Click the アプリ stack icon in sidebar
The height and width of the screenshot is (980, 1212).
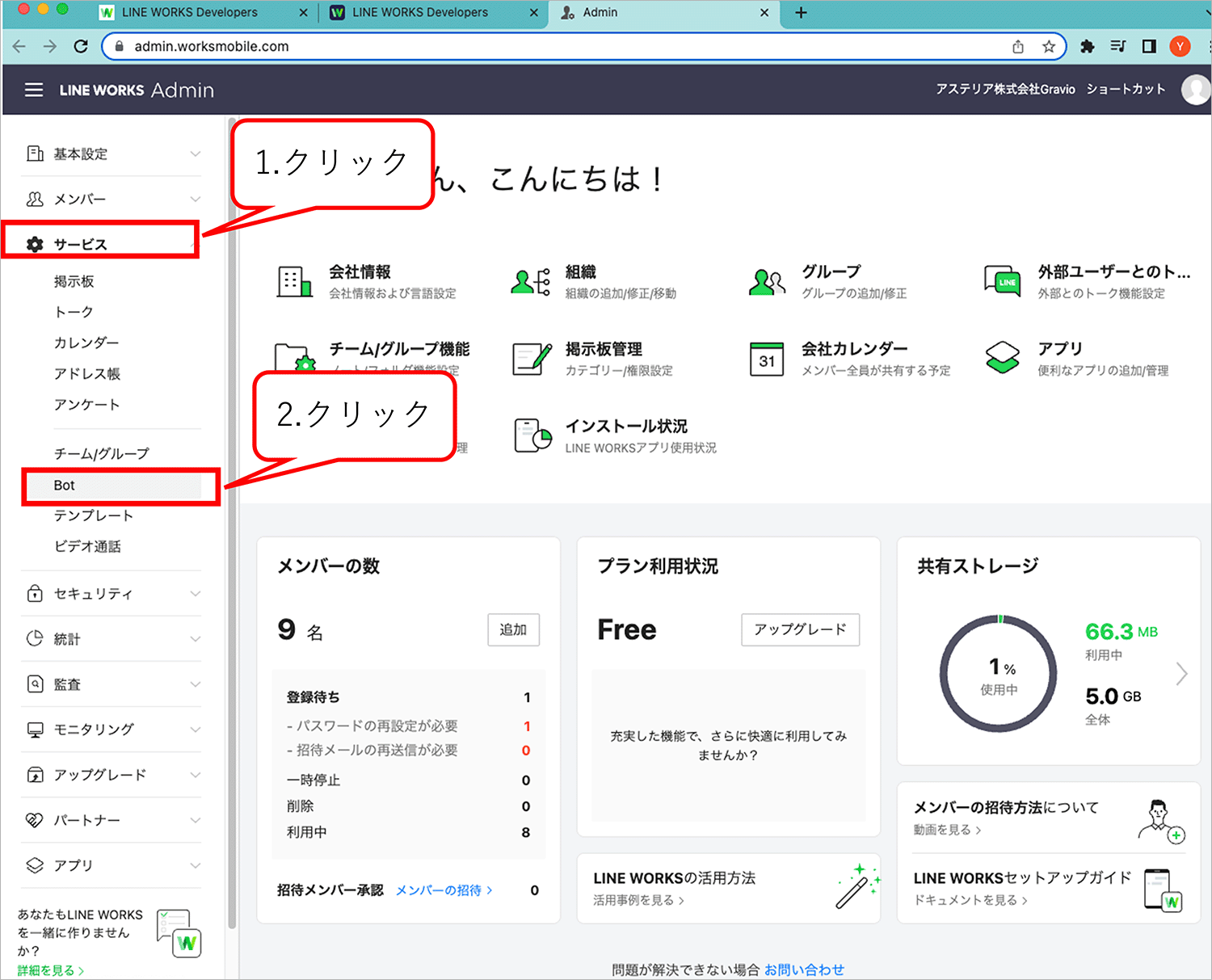(35, 865)
